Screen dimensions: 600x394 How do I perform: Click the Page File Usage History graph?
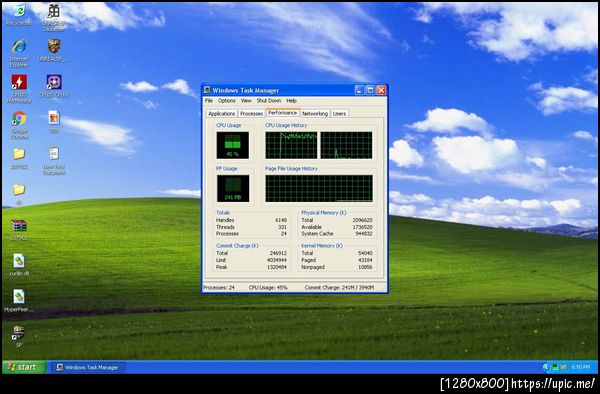coord(319,188)
